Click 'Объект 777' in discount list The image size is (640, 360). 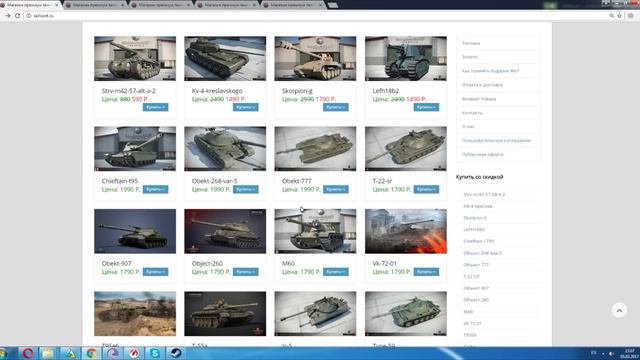point(476,264)
